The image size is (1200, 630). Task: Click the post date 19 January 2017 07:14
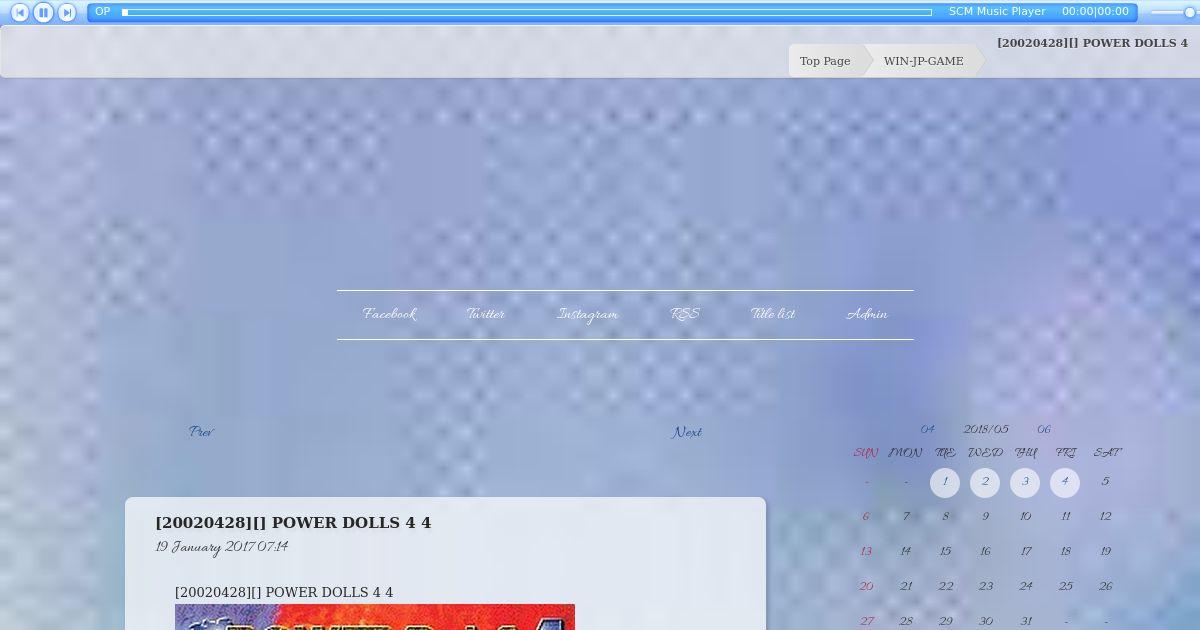click(x=222, y=547)
